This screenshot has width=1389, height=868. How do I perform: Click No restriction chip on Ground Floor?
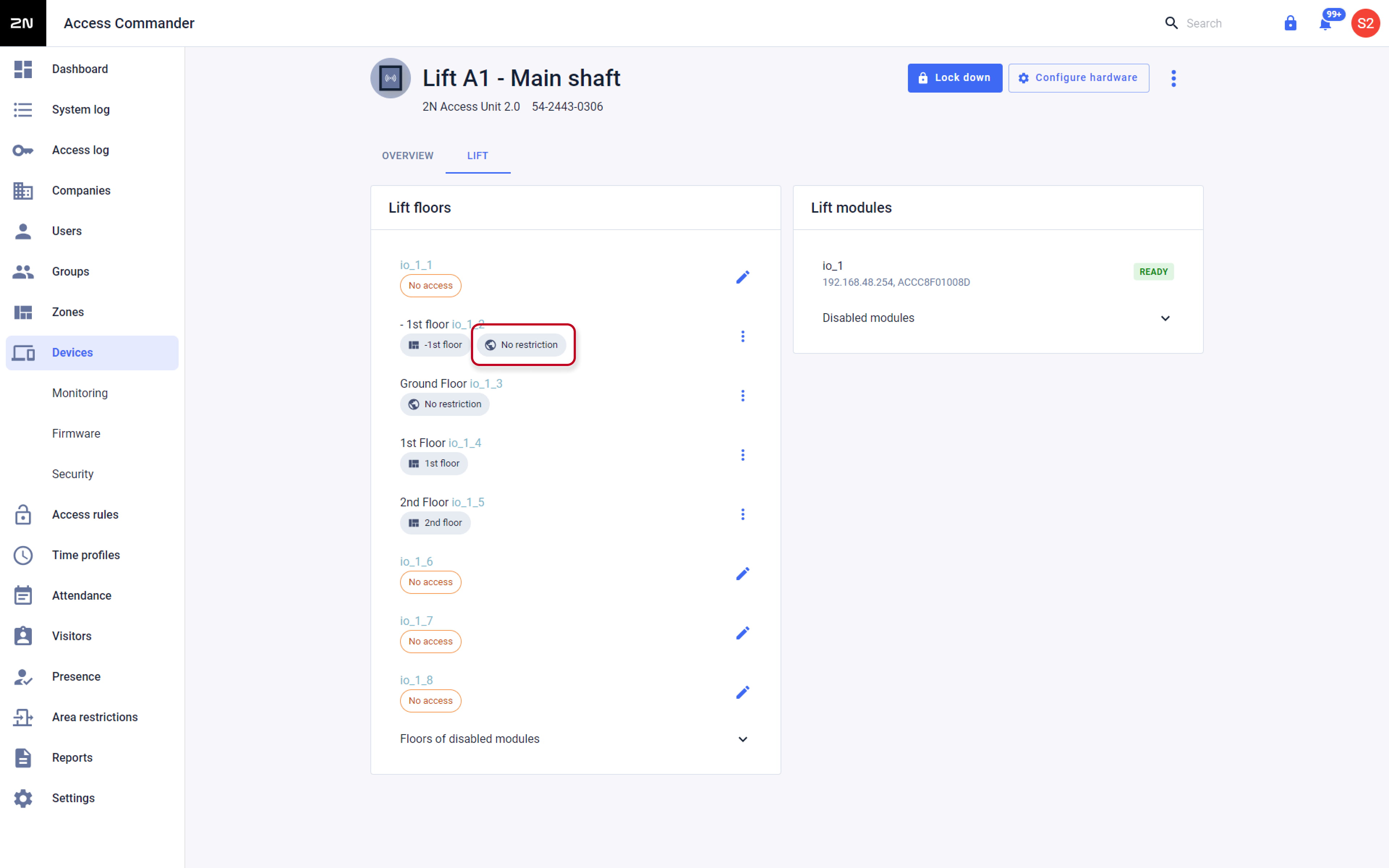445,404
